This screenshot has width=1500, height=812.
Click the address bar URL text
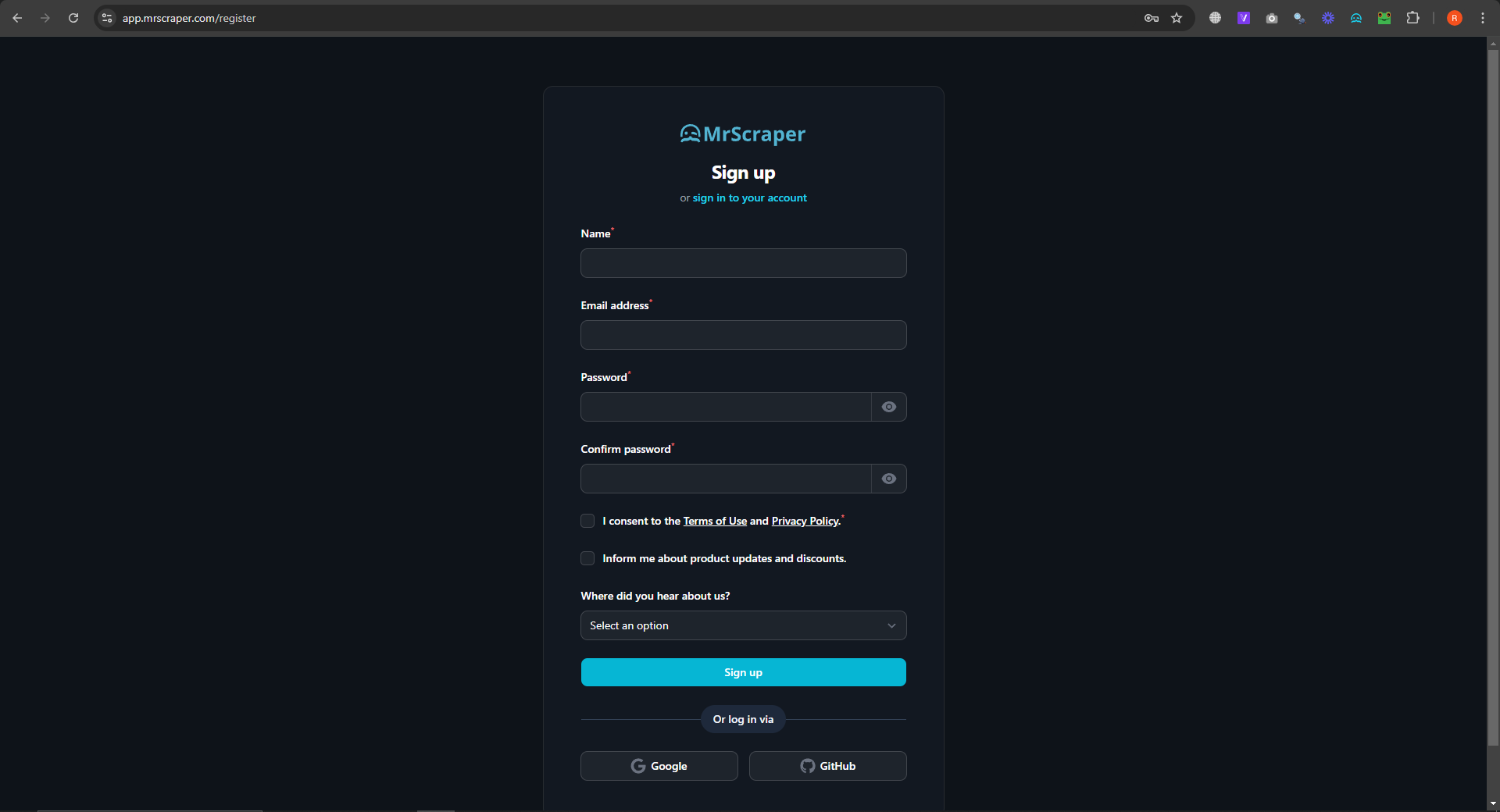point(189,18)
